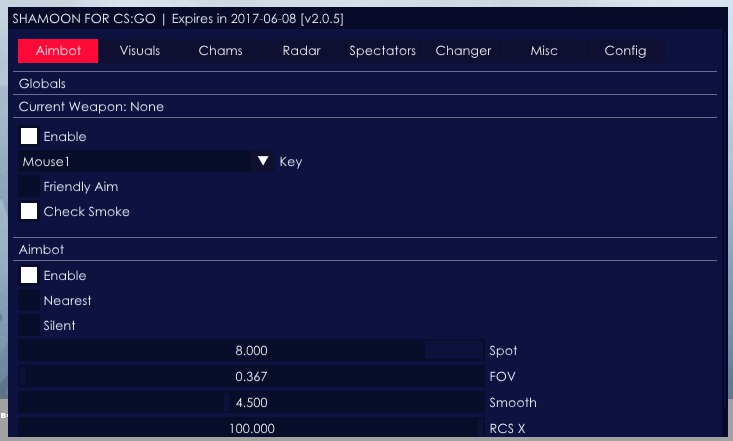This screenshot has height=441, width=733.
Task: Enable the Silent aim checkbox
Action: (x=29, y=325)
